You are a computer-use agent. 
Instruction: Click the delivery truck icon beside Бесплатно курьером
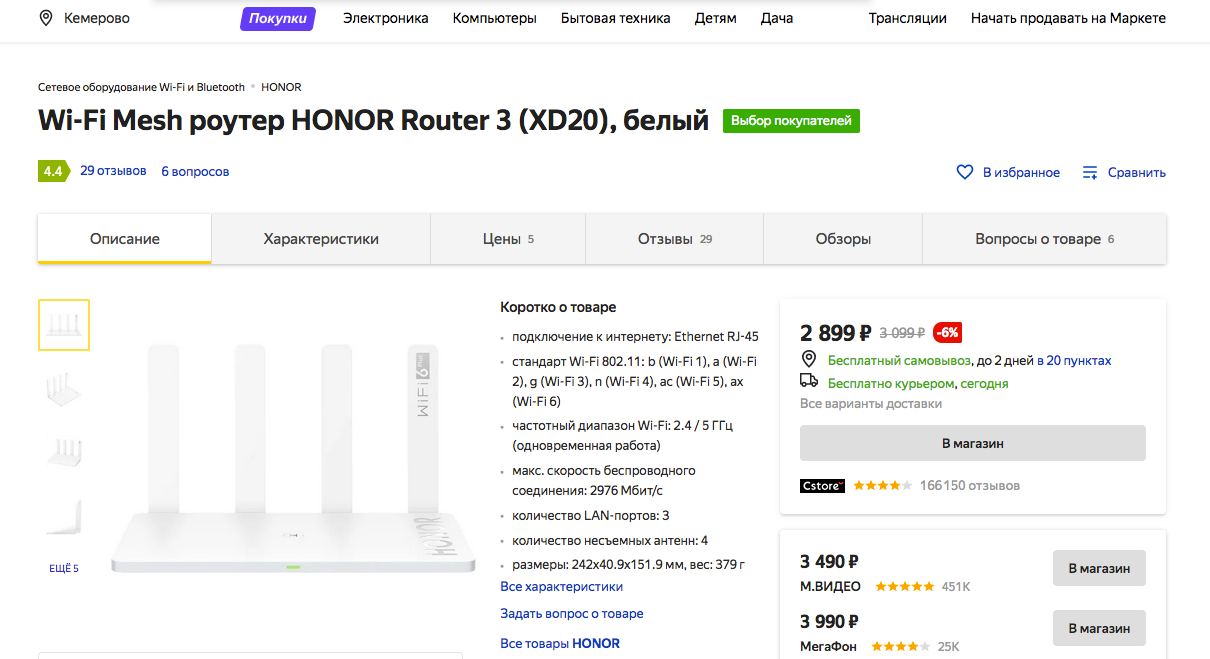(x=809, y=381)
